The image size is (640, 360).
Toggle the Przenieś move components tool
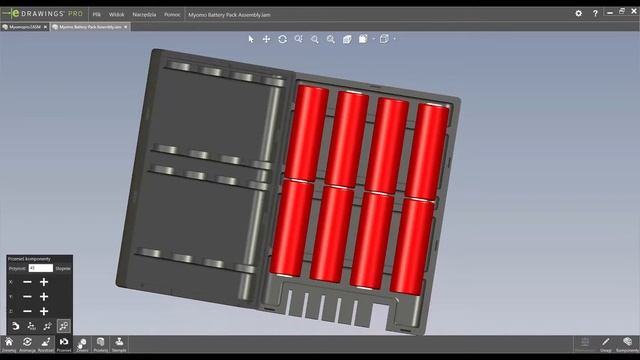(64, 344)
